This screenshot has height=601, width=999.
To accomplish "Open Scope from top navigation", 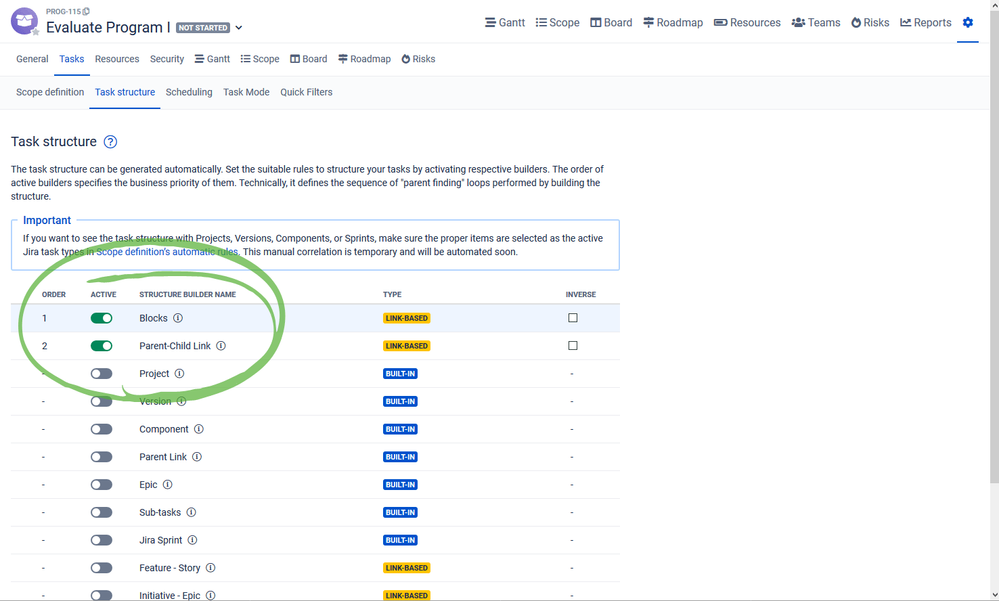I will click(x=557, y=22).
